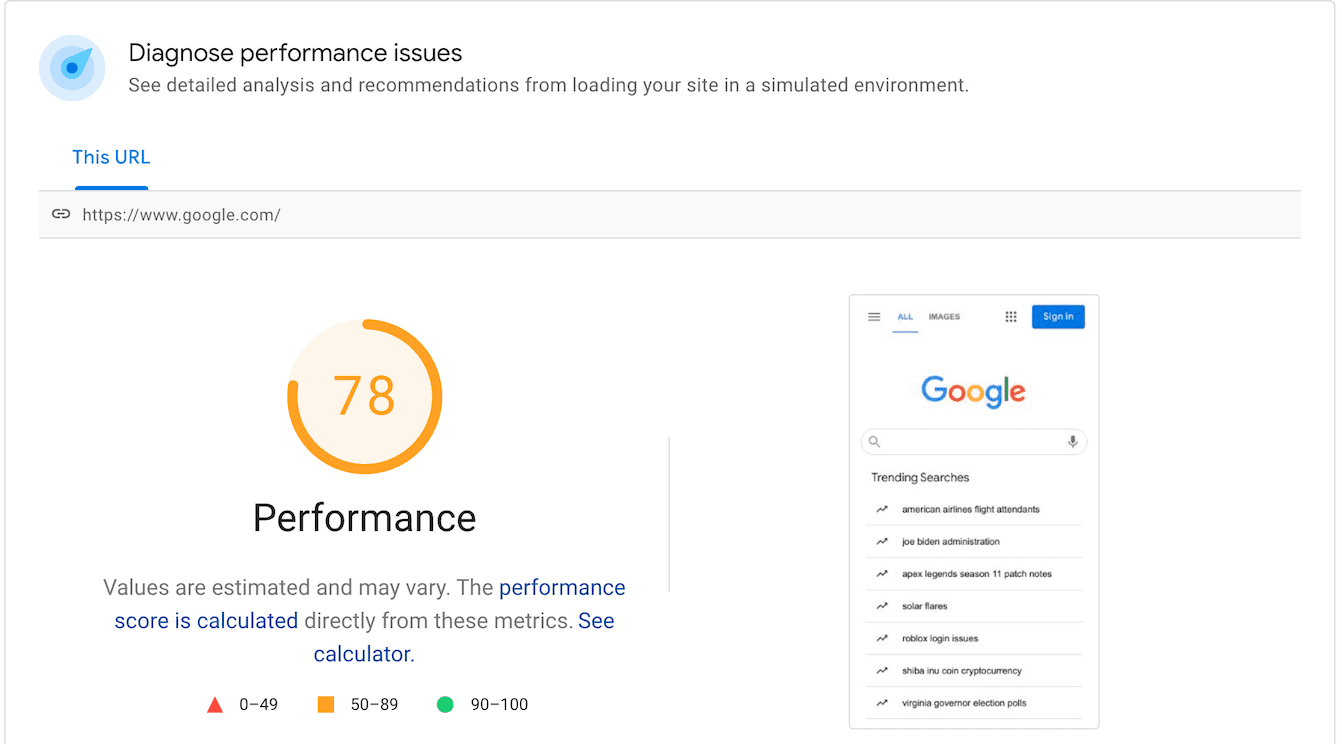Image resolution: width=1342 pixels, height=744 pixels.
Task: Click the Google logo in the preview
Action: [x=973, y=392]
